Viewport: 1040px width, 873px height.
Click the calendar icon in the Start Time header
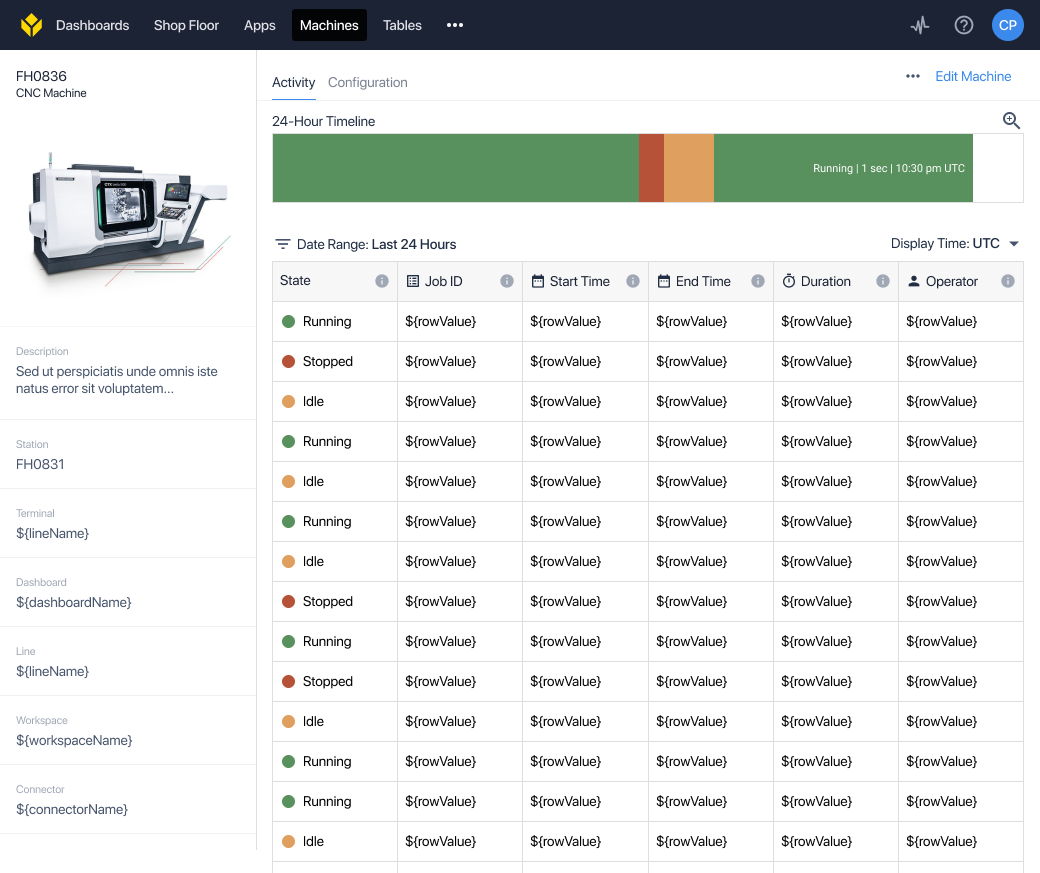tap(538, 281)
